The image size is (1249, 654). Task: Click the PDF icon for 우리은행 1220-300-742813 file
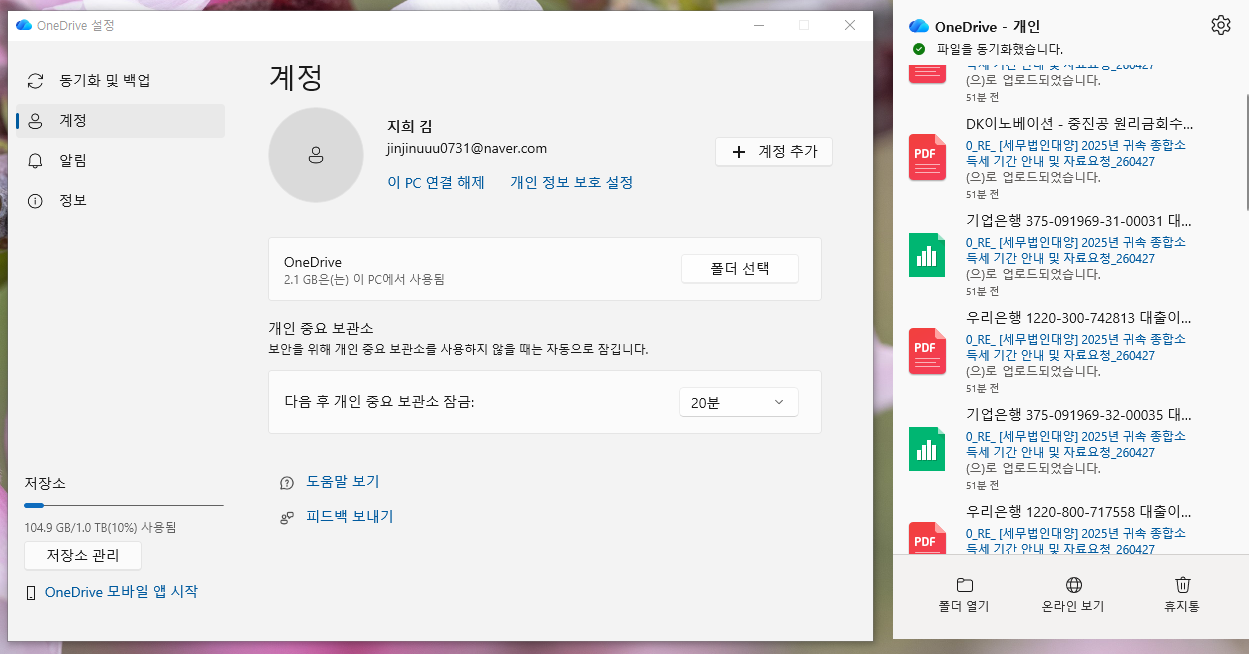click(x=927, y=352)
